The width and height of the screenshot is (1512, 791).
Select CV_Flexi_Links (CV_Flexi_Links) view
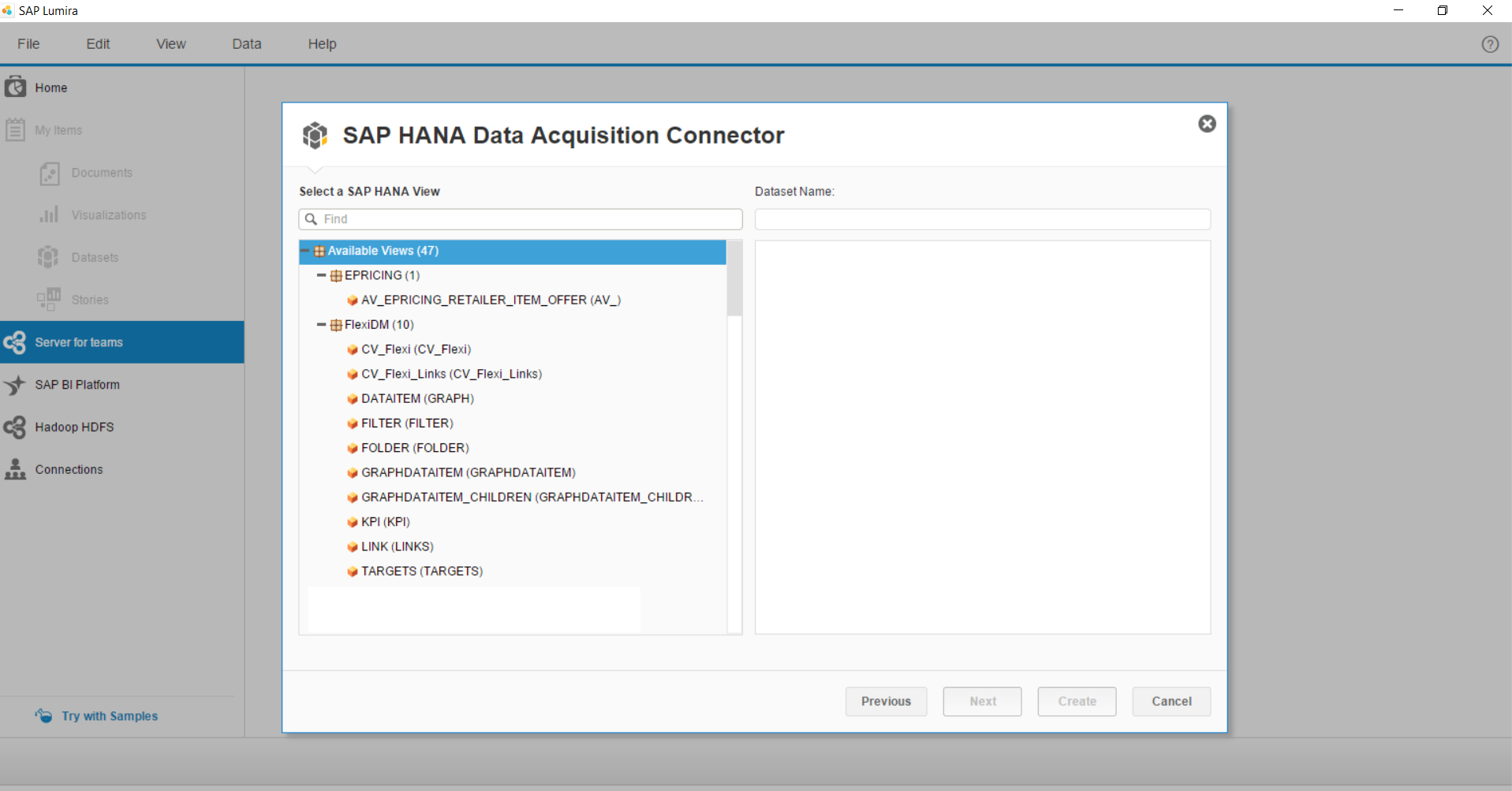pos(451,374)
